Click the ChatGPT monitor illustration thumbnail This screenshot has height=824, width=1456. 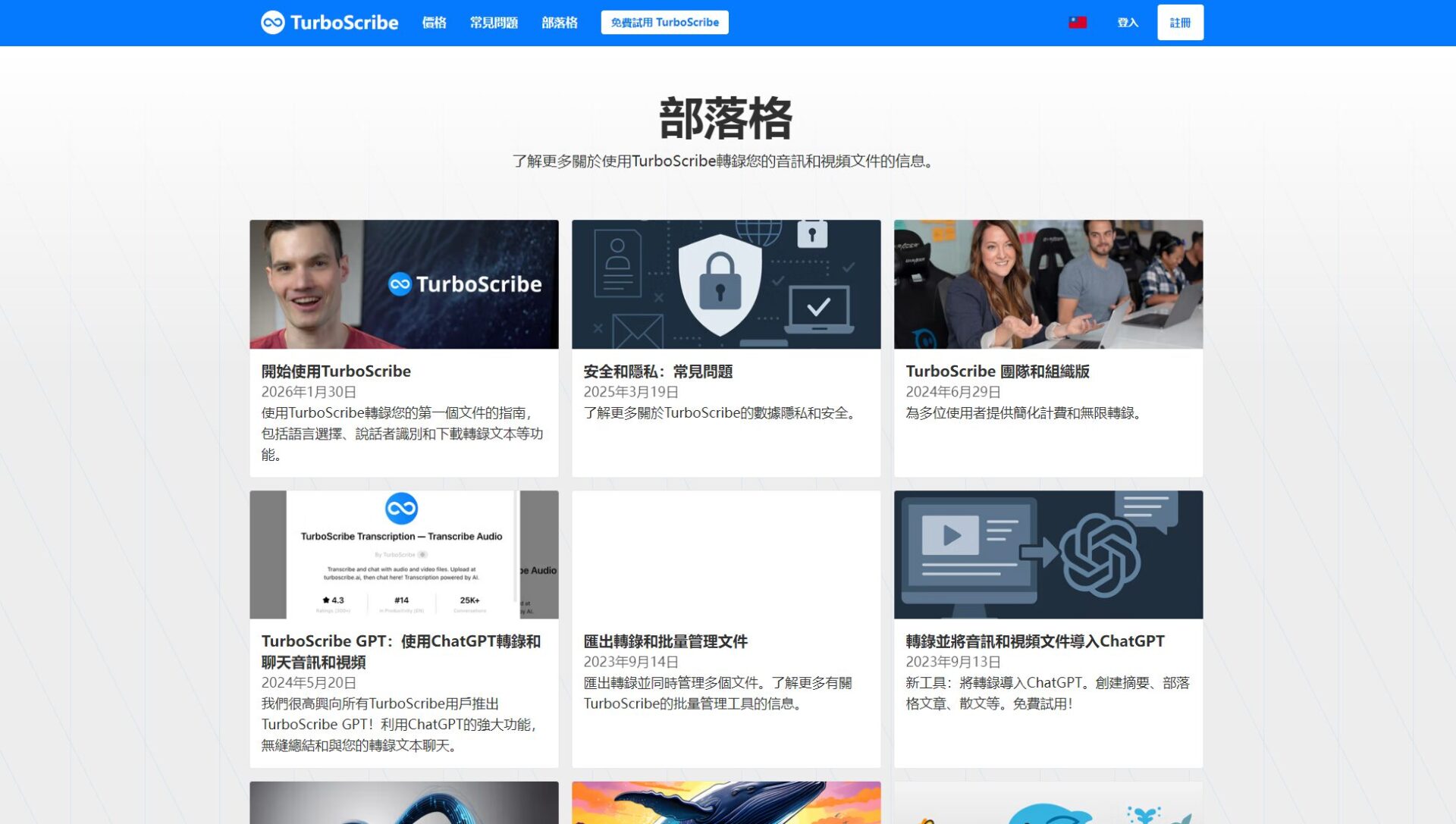(x=1048, y=554)
